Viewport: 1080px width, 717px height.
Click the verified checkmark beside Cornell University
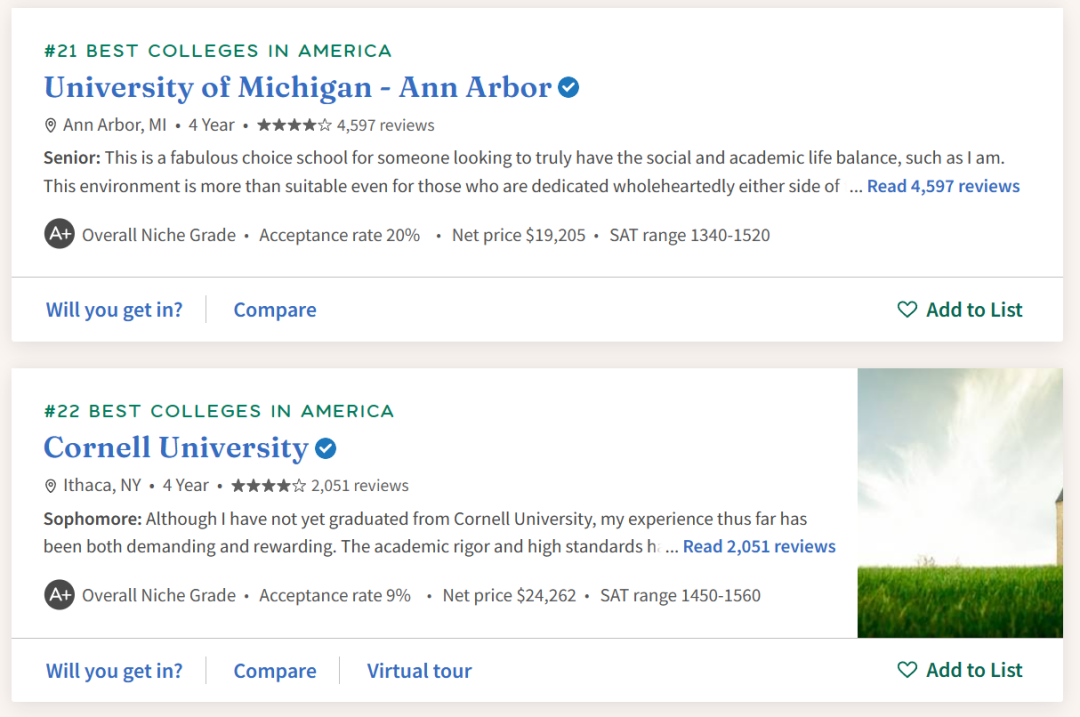326,448
